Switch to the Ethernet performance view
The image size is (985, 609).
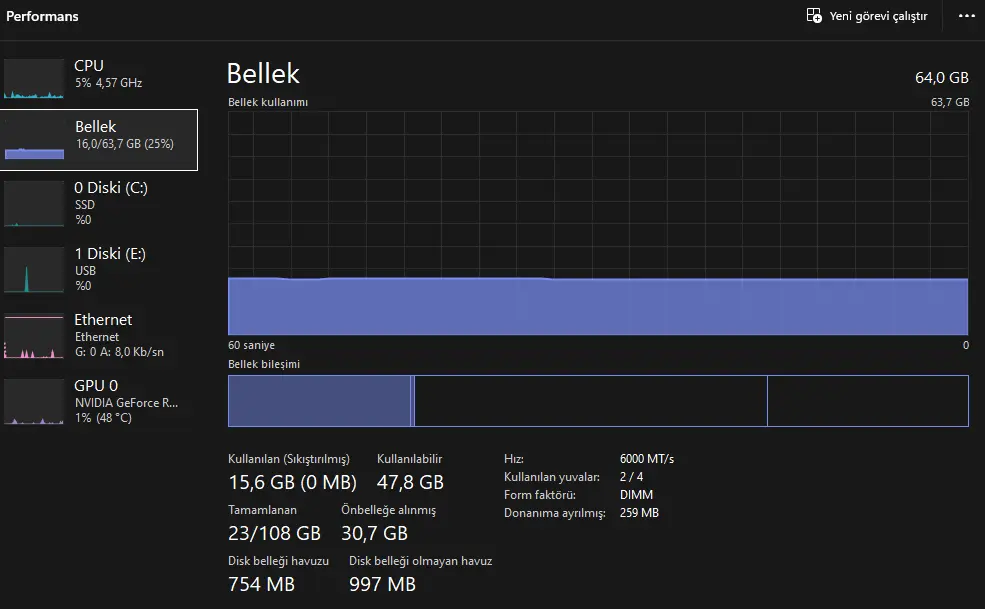coord(99,335)
